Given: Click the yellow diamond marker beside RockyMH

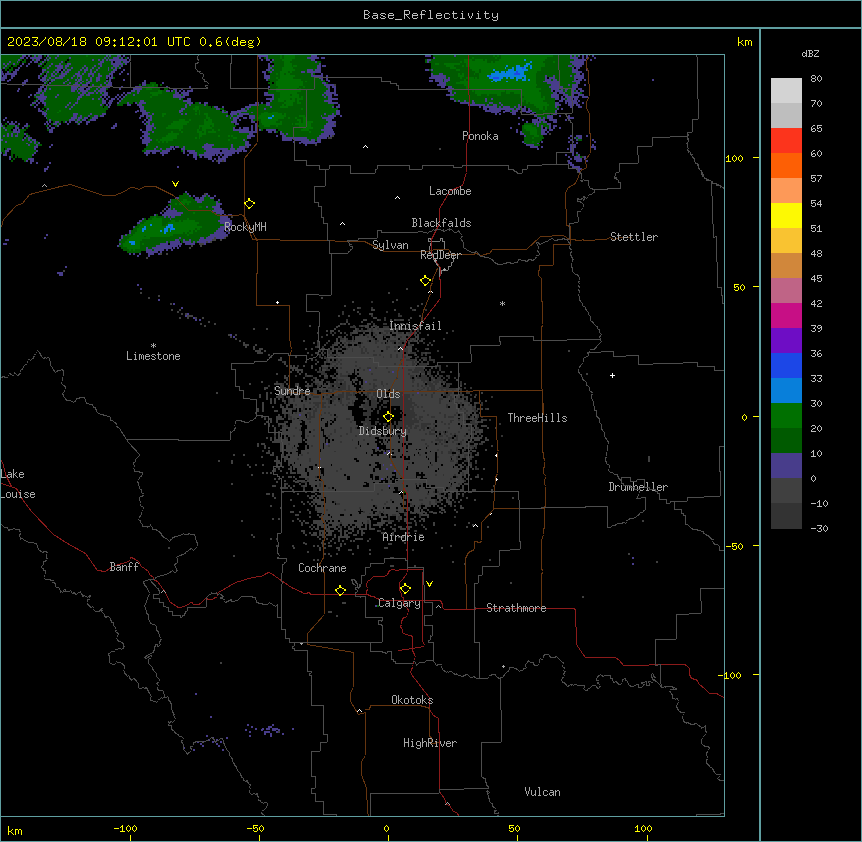Looking at the screenshot, I should click(x=250, y=204).
